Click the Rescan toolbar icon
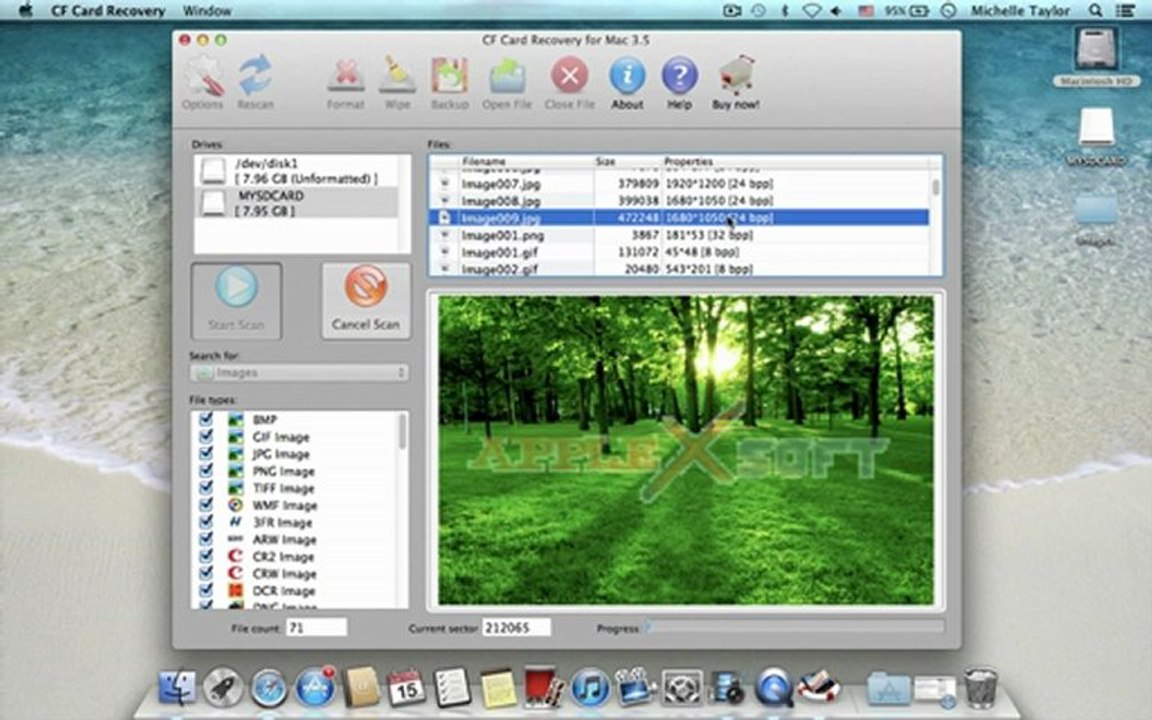1152x720 pixels. click(255, 82)
